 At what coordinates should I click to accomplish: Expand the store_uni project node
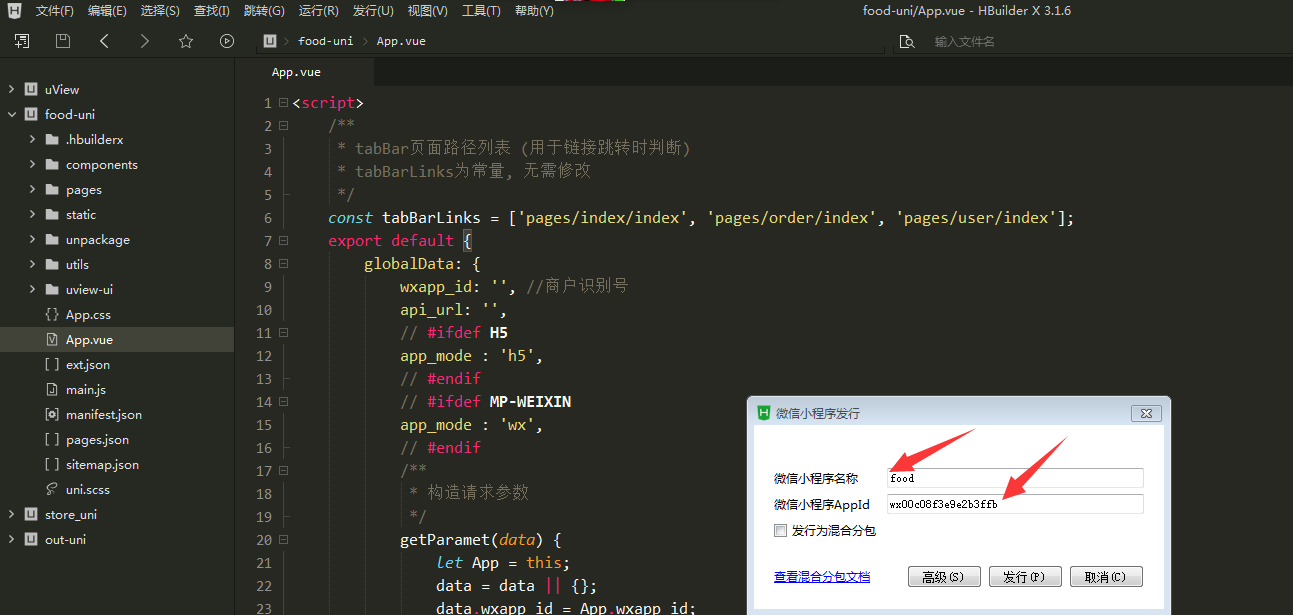click(x=11, y=514)
